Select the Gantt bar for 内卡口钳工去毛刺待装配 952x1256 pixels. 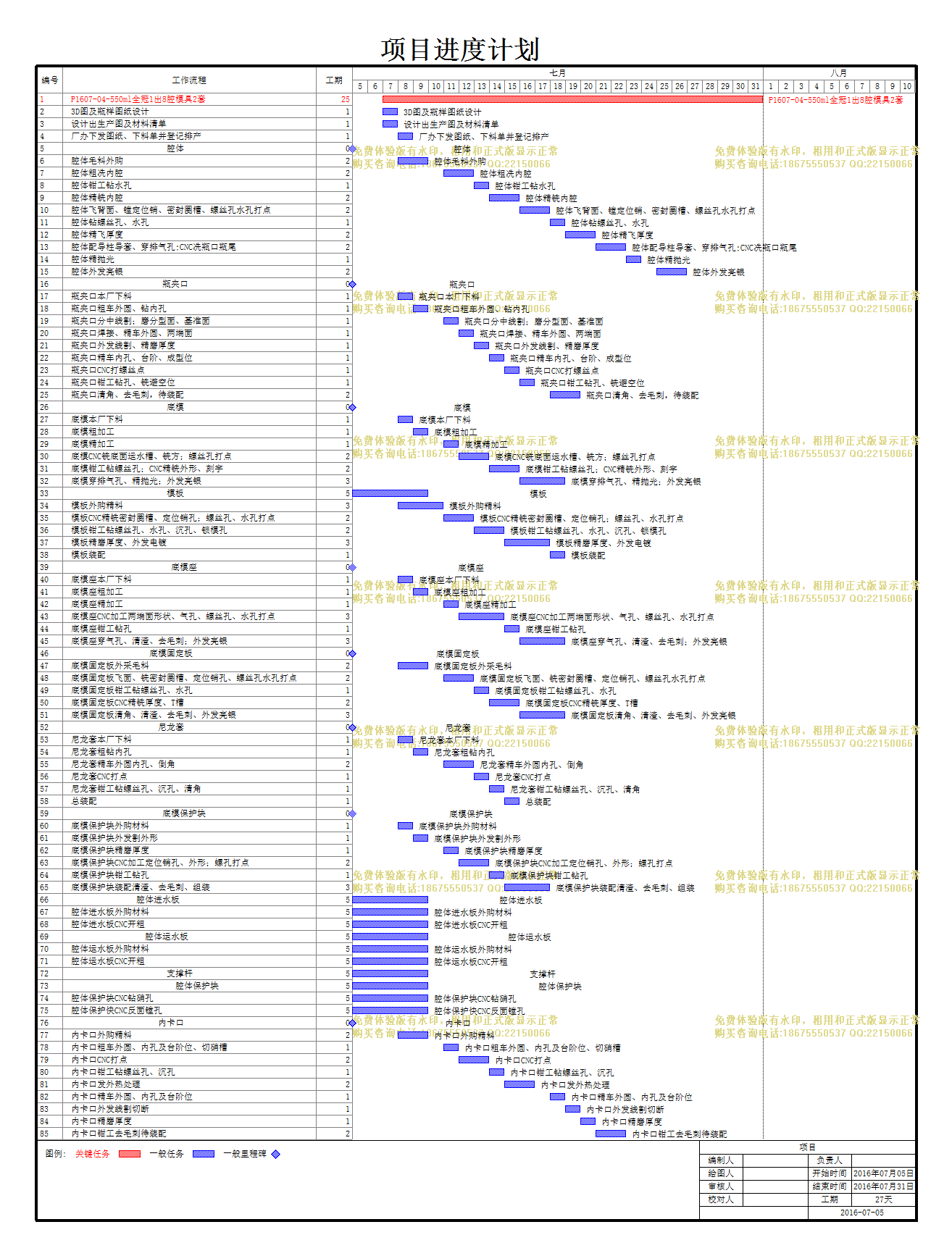click(x=611, y=1134)
